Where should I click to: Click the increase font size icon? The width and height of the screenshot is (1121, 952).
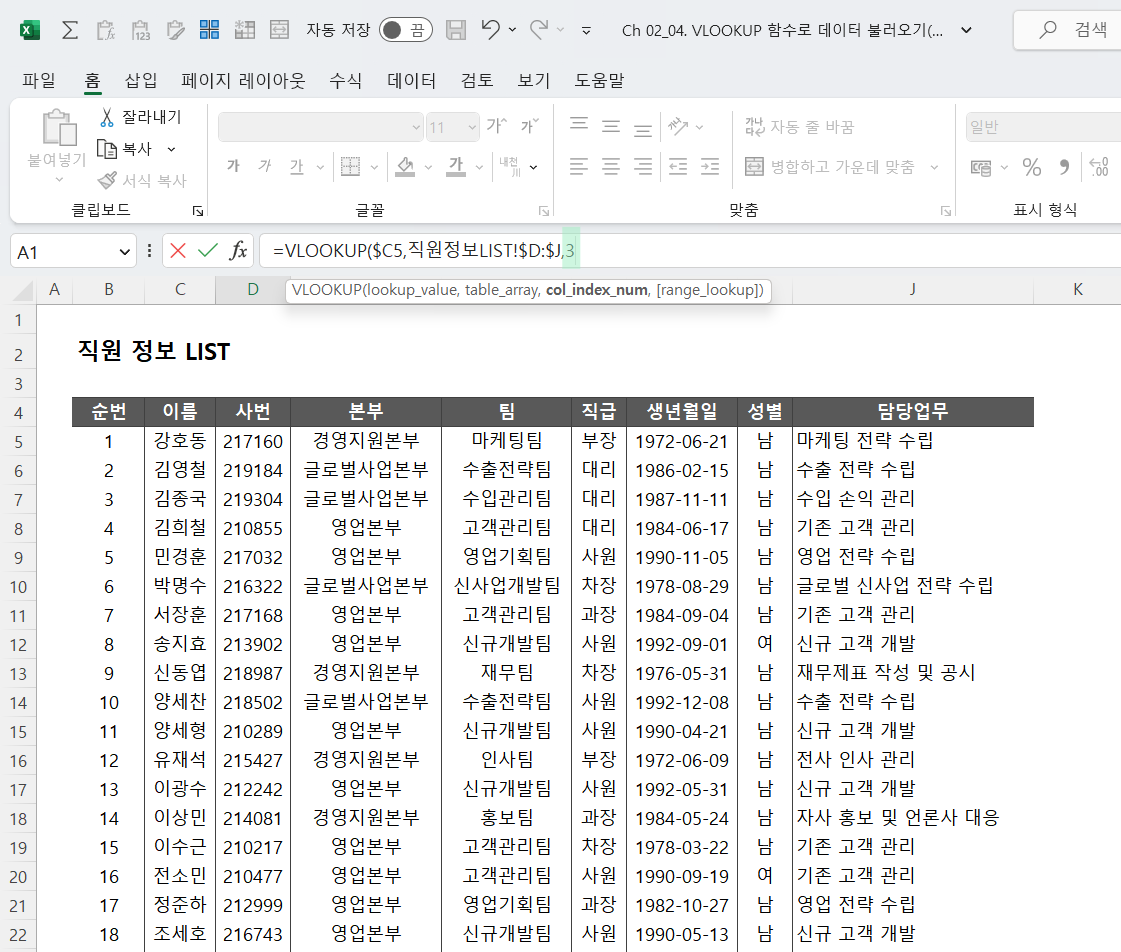[496, 127]
